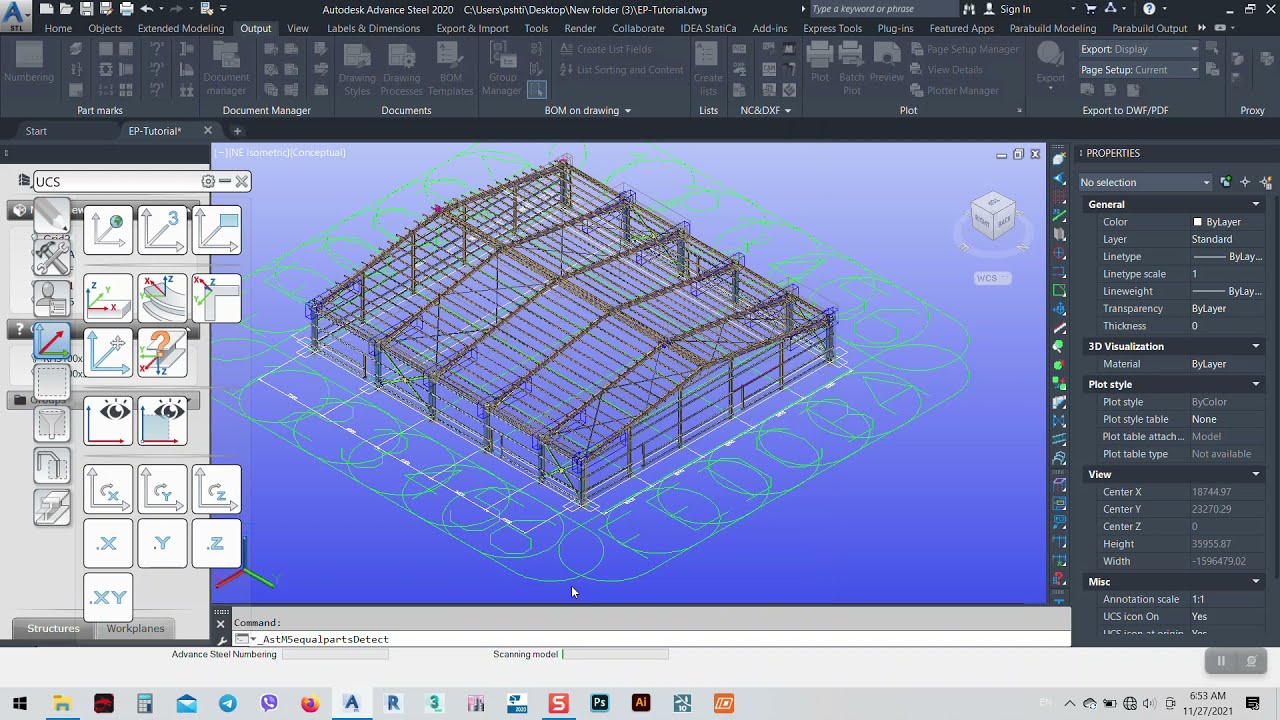1280x720 pixels.
Task: Expand the NC&DXF panel dropdown
Action: tap(766, 110)
